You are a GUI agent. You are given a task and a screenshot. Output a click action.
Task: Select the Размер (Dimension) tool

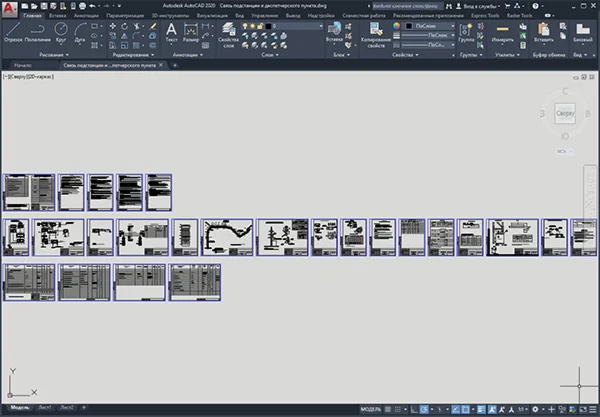[191, 32]
